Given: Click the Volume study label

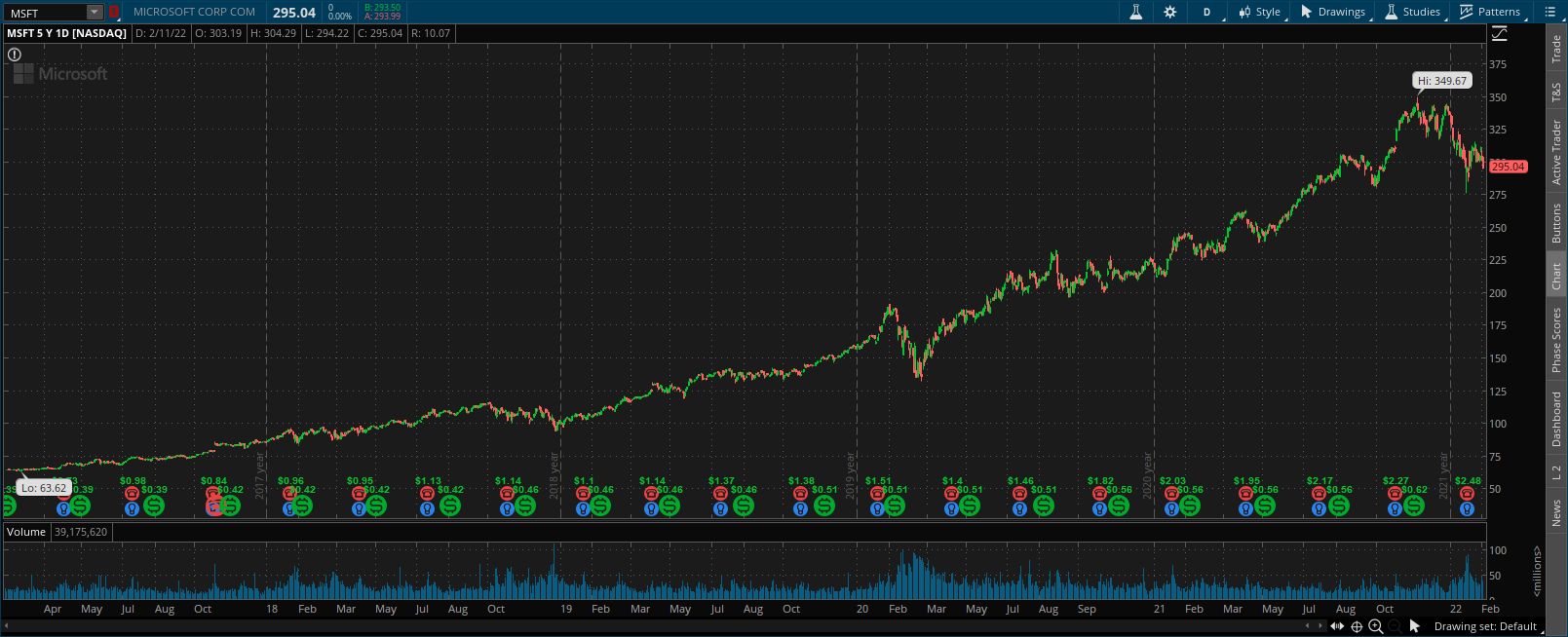Looking at the screenshot, I should 26,532.
